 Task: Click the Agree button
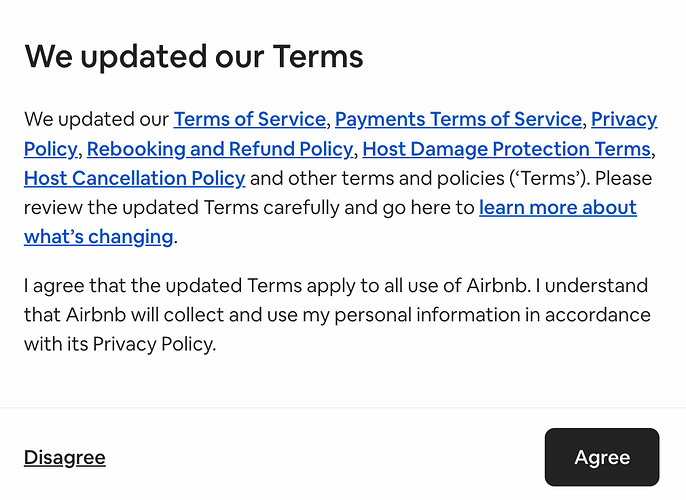(602, 457)
